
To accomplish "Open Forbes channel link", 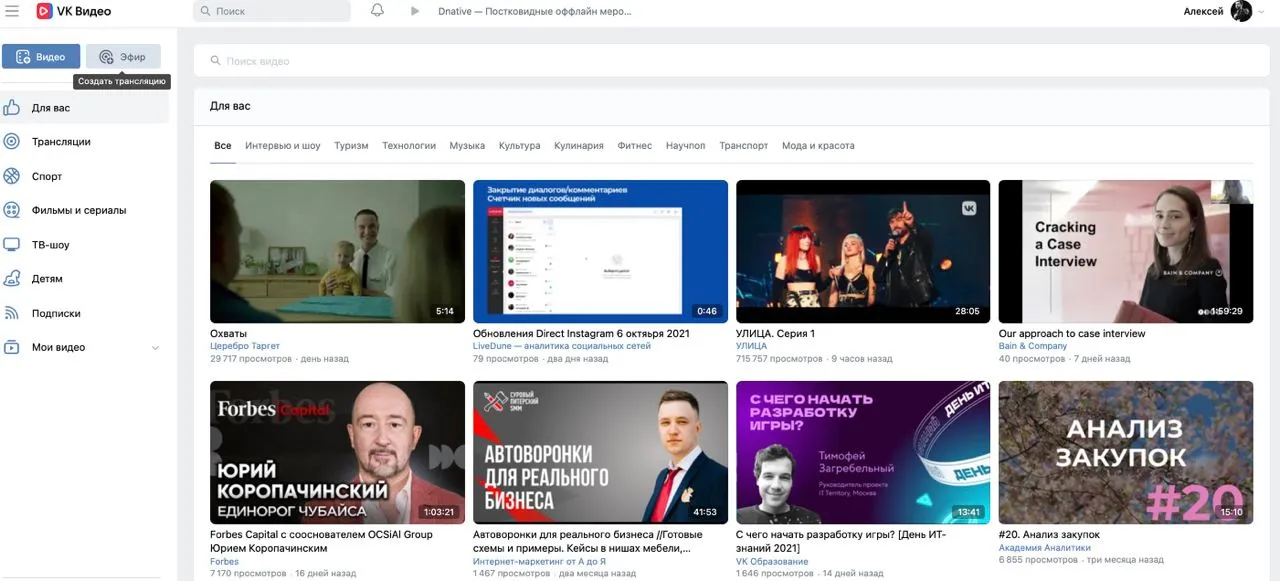I will click(x=224, y=561).
